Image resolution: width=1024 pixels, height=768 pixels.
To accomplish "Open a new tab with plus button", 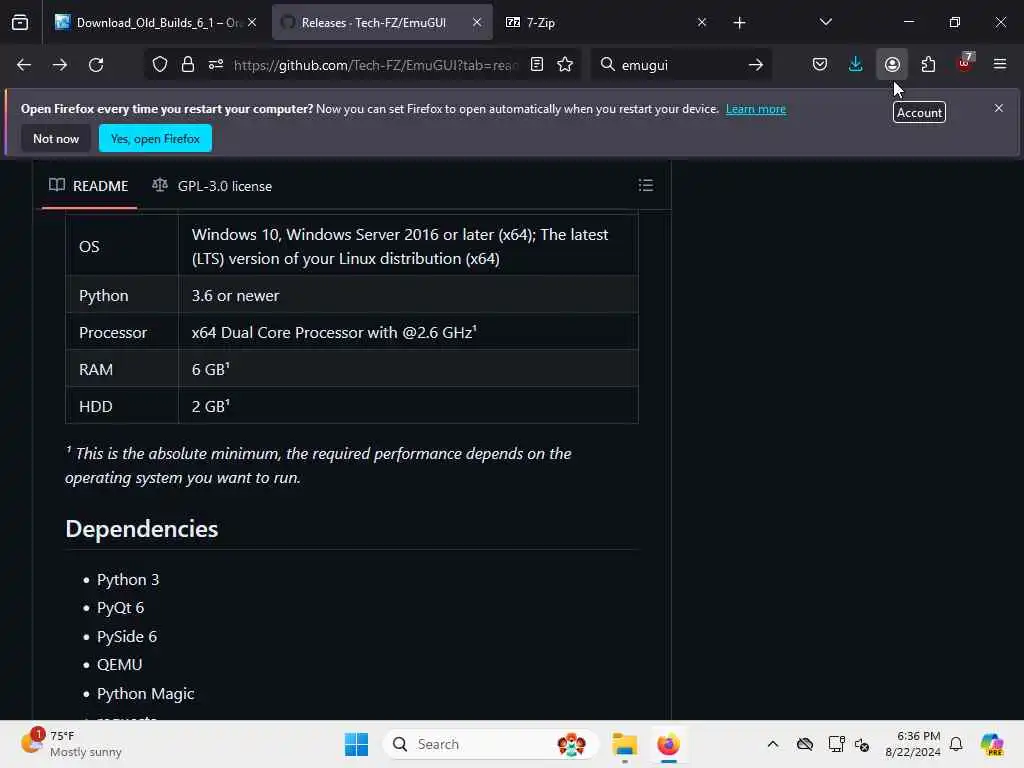I will coord(739,23).
